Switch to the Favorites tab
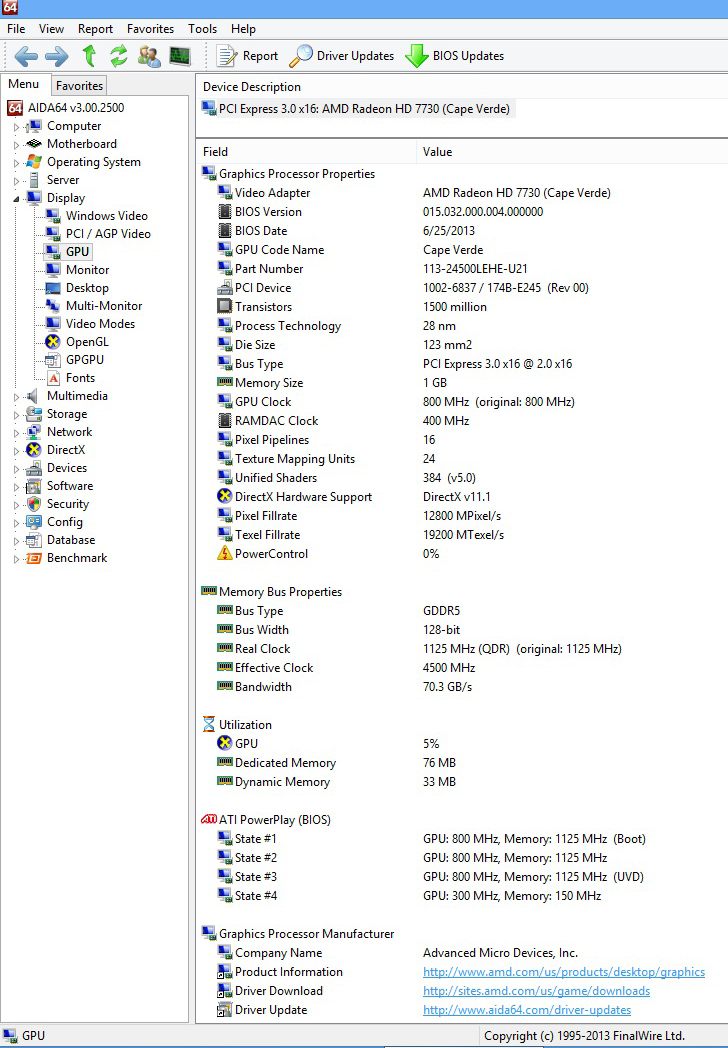Viewport: 728px width, 1048px height. click(79, 86)
